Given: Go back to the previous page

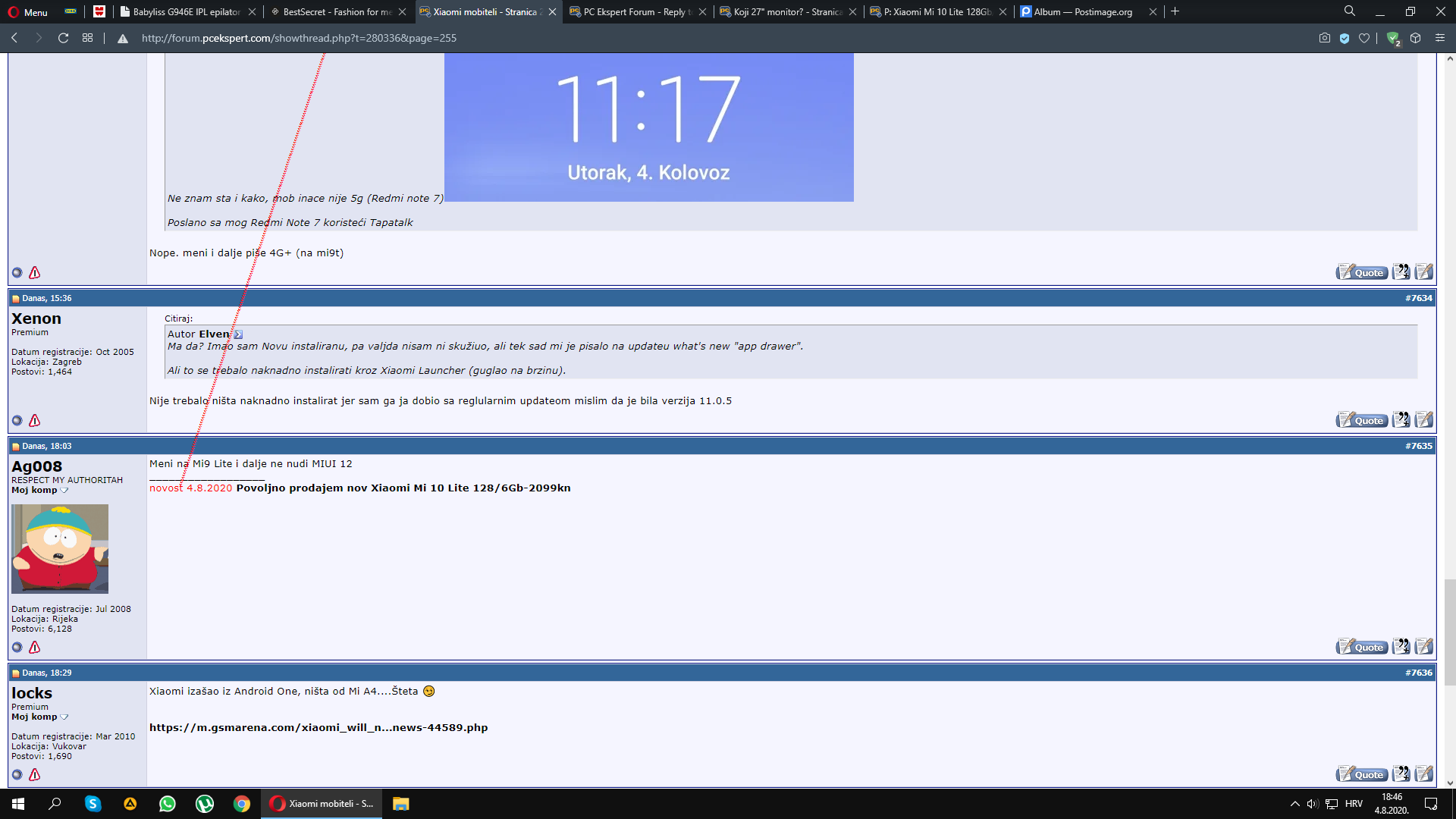Looking at the screenshot, I should [x=14, y=38].
